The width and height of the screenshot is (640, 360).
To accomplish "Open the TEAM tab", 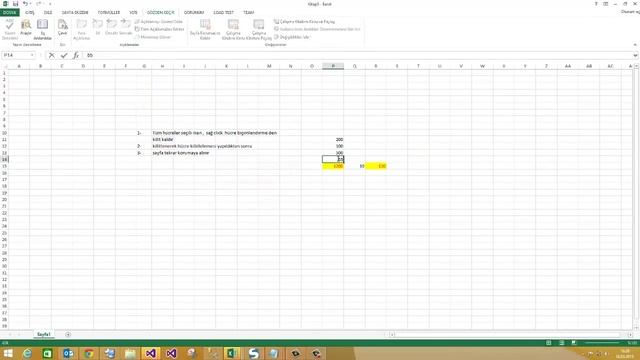I will (249, 12).
